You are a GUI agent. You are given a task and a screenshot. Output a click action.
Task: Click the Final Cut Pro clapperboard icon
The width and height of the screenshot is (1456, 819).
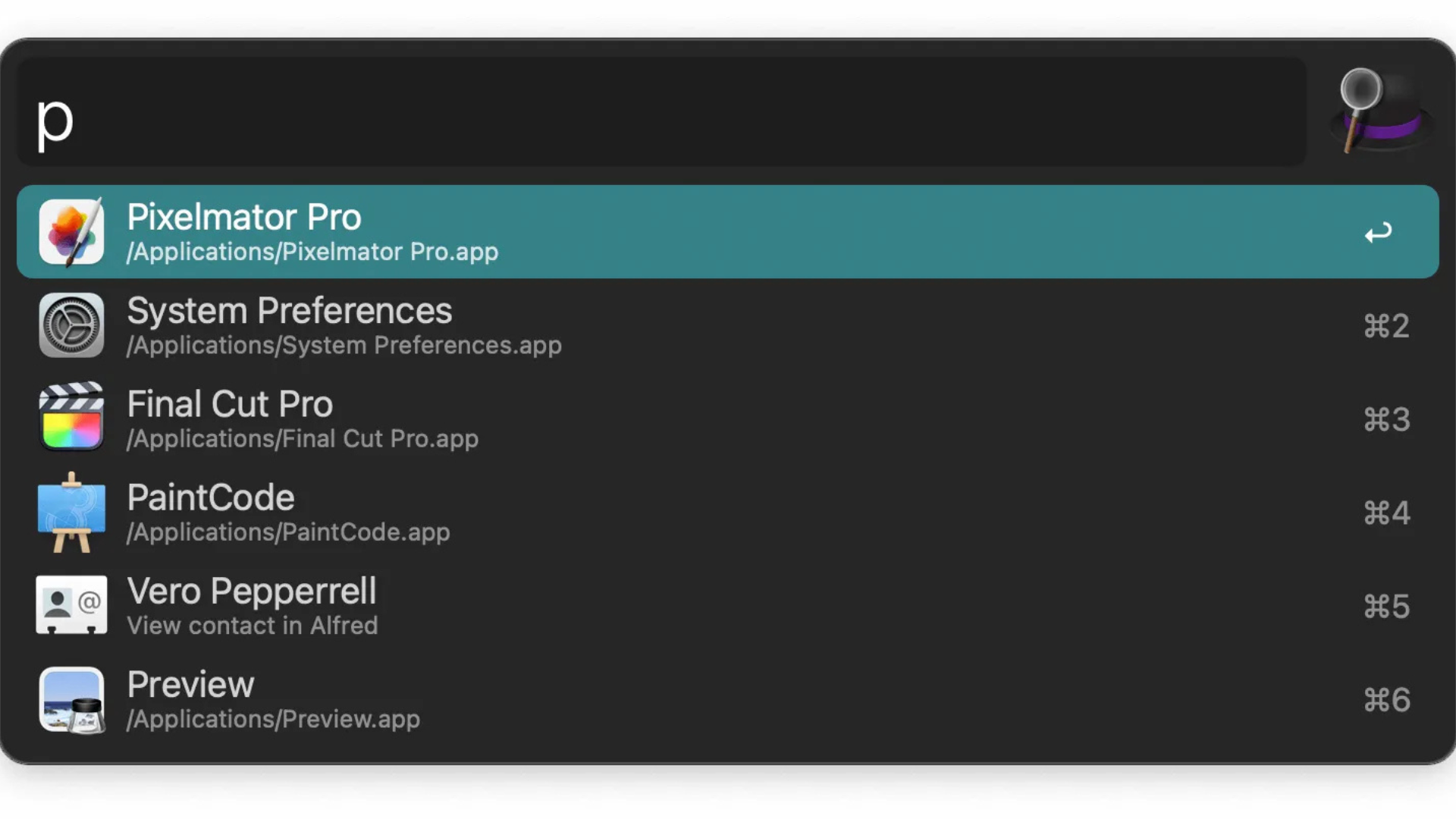71,418
